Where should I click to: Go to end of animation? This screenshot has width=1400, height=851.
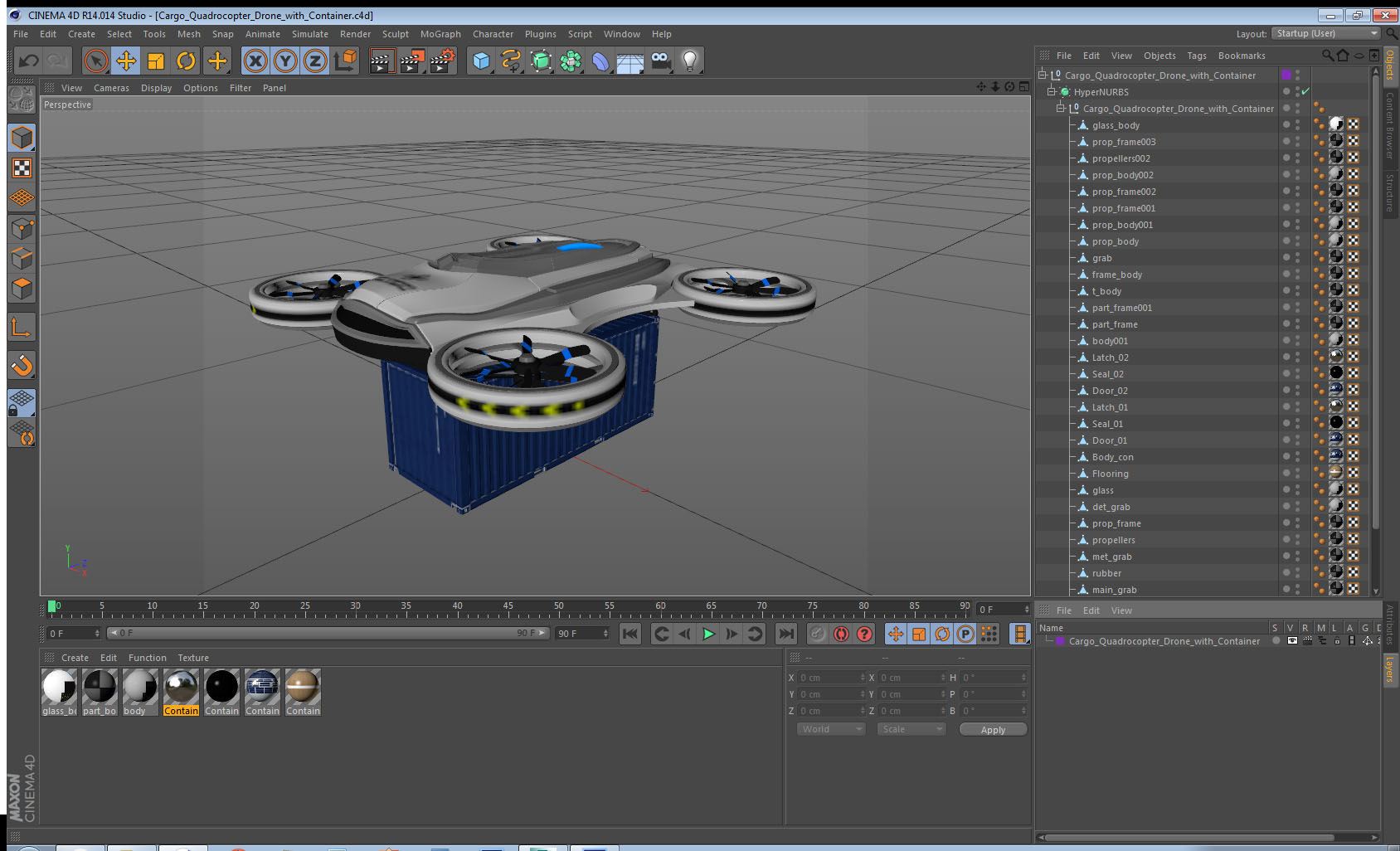tap(785, 634)
